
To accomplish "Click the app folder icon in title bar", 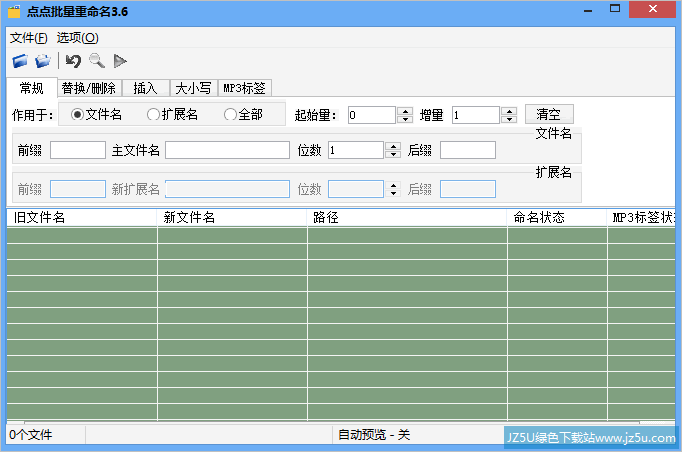I will pyautogui.click(x=14, y=11).
